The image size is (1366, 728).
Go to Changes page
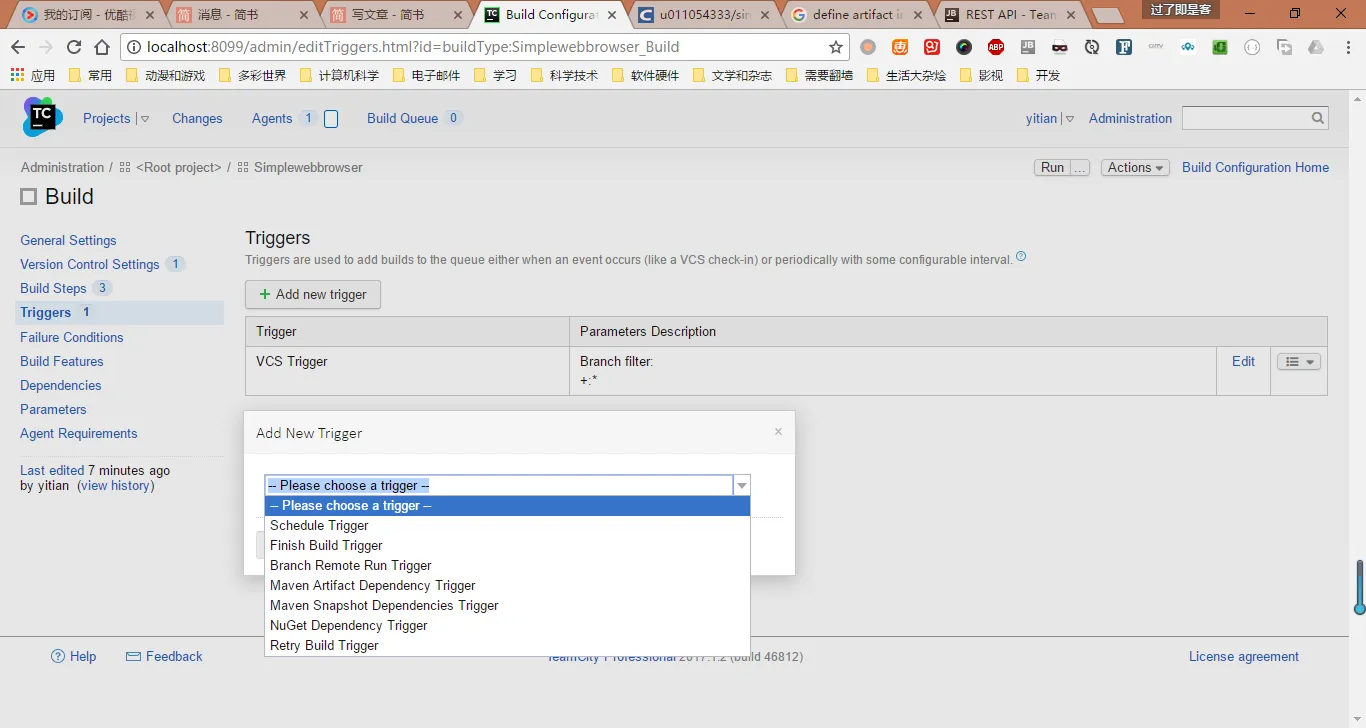(x=197, y=118)
